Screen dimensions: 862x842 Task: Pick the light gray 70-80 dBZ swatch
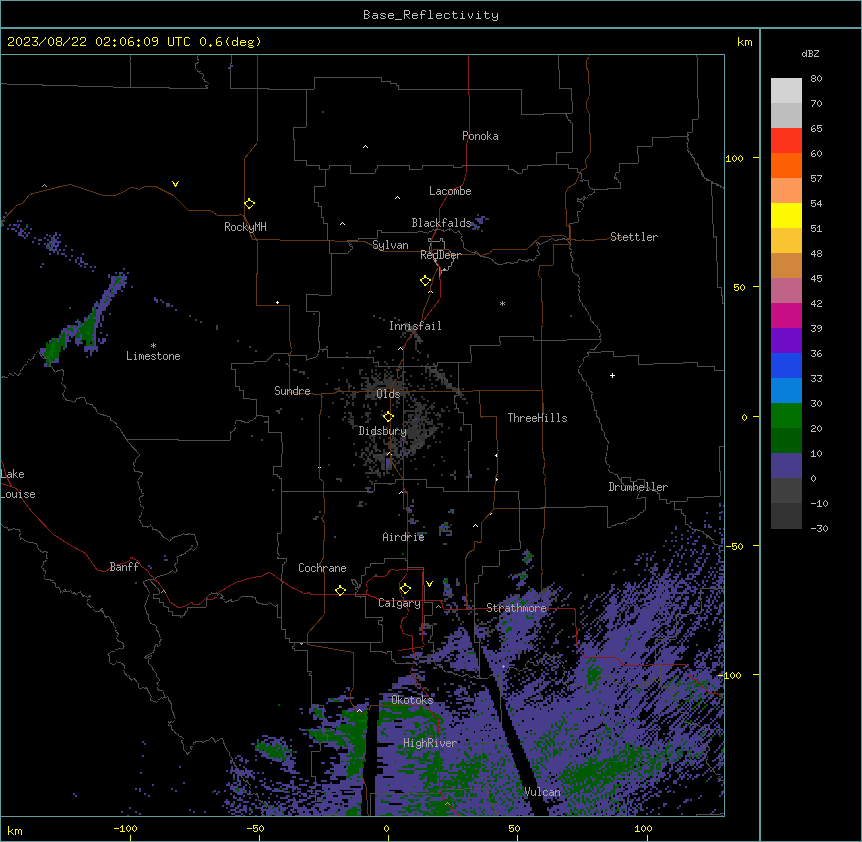pyautogui.click(x=786, y=91)
